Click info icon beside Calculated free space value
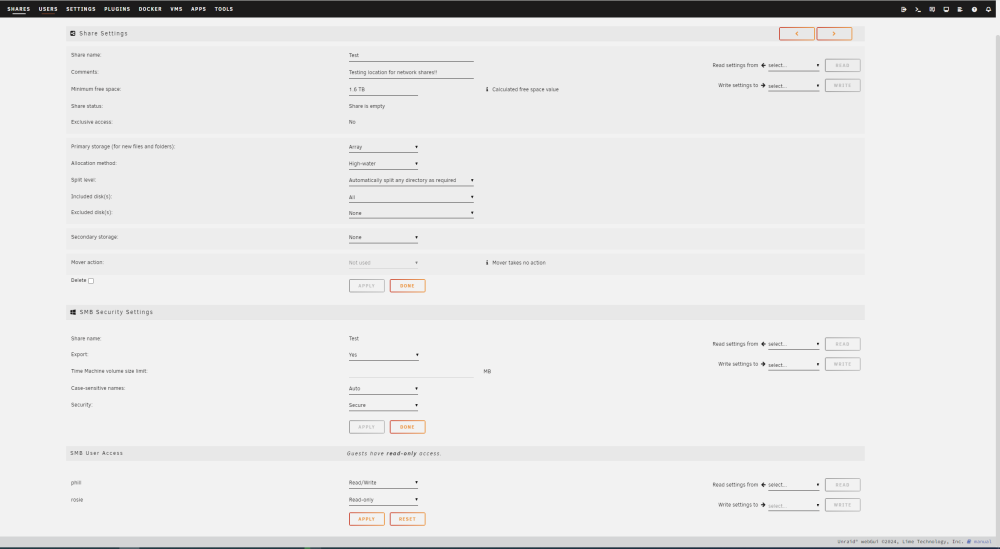The image size is (1000, 549). pyautogui.click(x=487, y=89)
